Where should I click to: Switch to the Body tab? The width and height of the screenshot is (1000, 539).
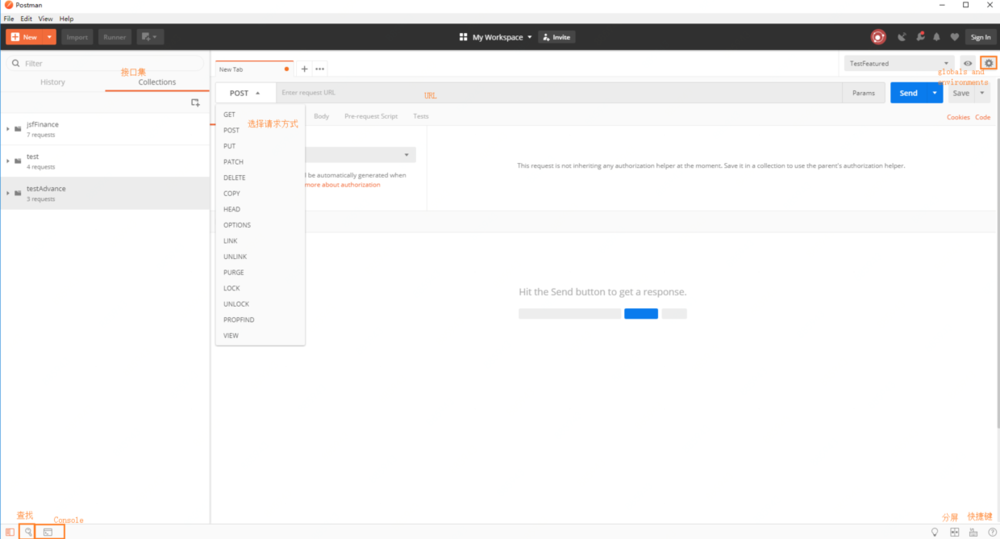pyautogui.click(x=321, y=116)
